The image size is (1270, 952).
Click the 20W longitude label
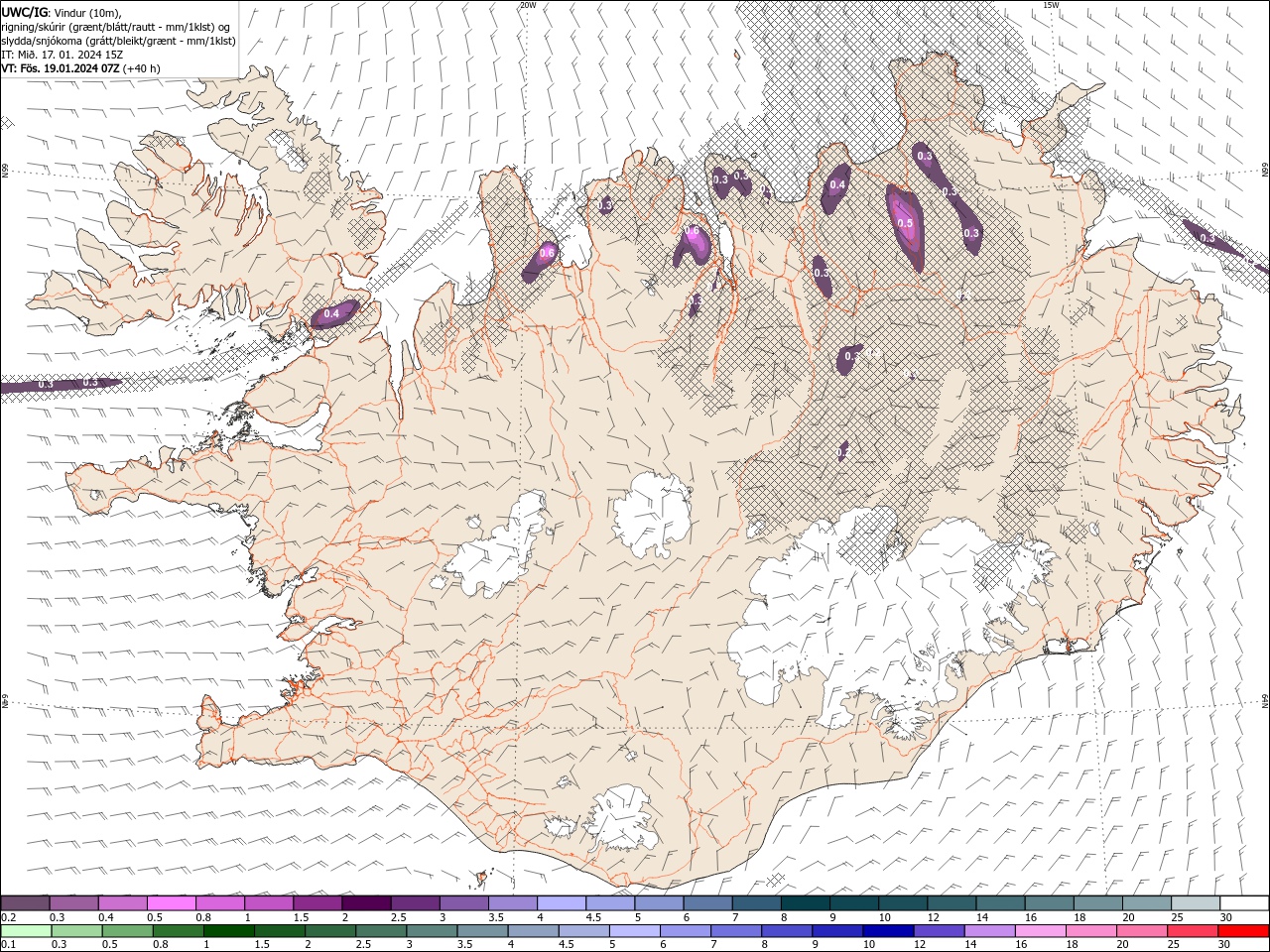tap(528, 5)
